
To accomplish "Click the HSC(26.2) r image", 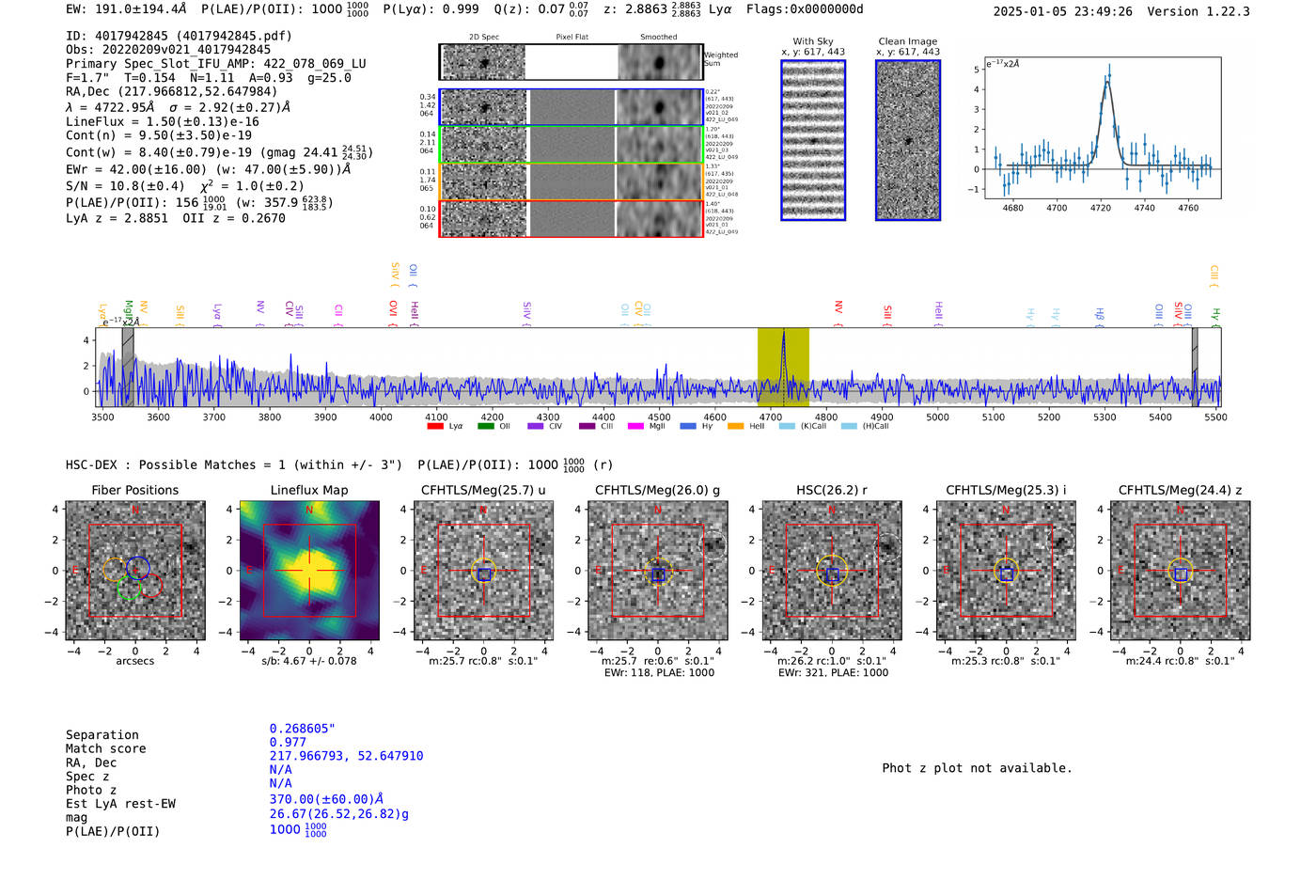I will click(x=832, y=571).
